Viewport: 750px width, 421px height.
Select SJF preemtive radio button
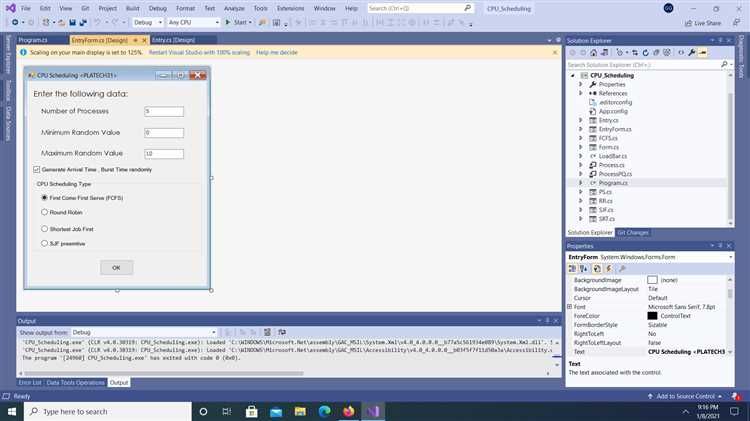[x=44, y=244]
